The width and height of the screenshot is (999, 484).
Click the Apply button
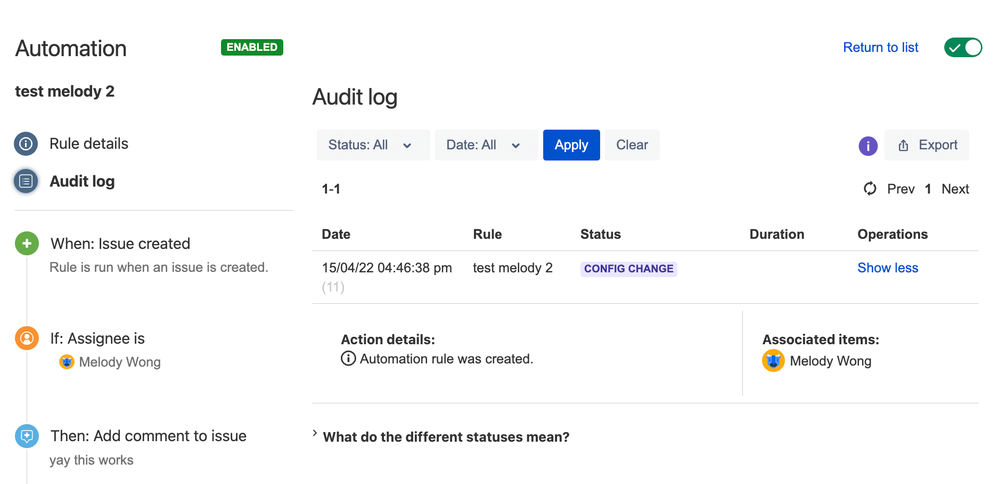pyautogui.click(x=571, y=145)
